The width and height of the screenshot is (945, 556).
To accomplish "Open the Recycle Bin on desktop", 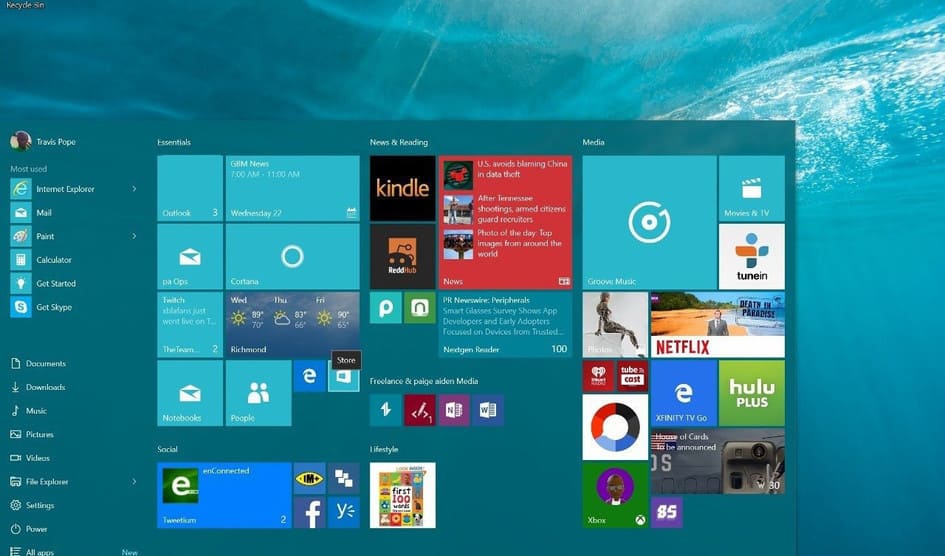I will (x=24, y=5).
